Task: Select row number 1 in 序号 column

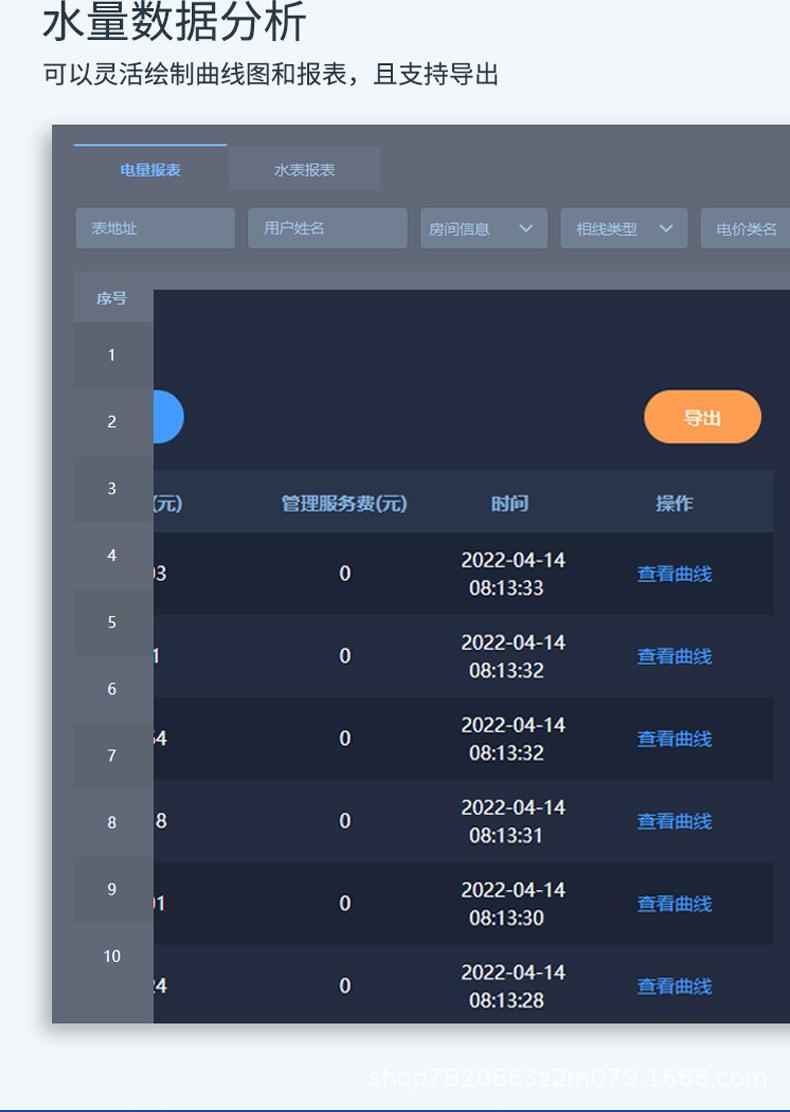Action: [x=112, y=355]
